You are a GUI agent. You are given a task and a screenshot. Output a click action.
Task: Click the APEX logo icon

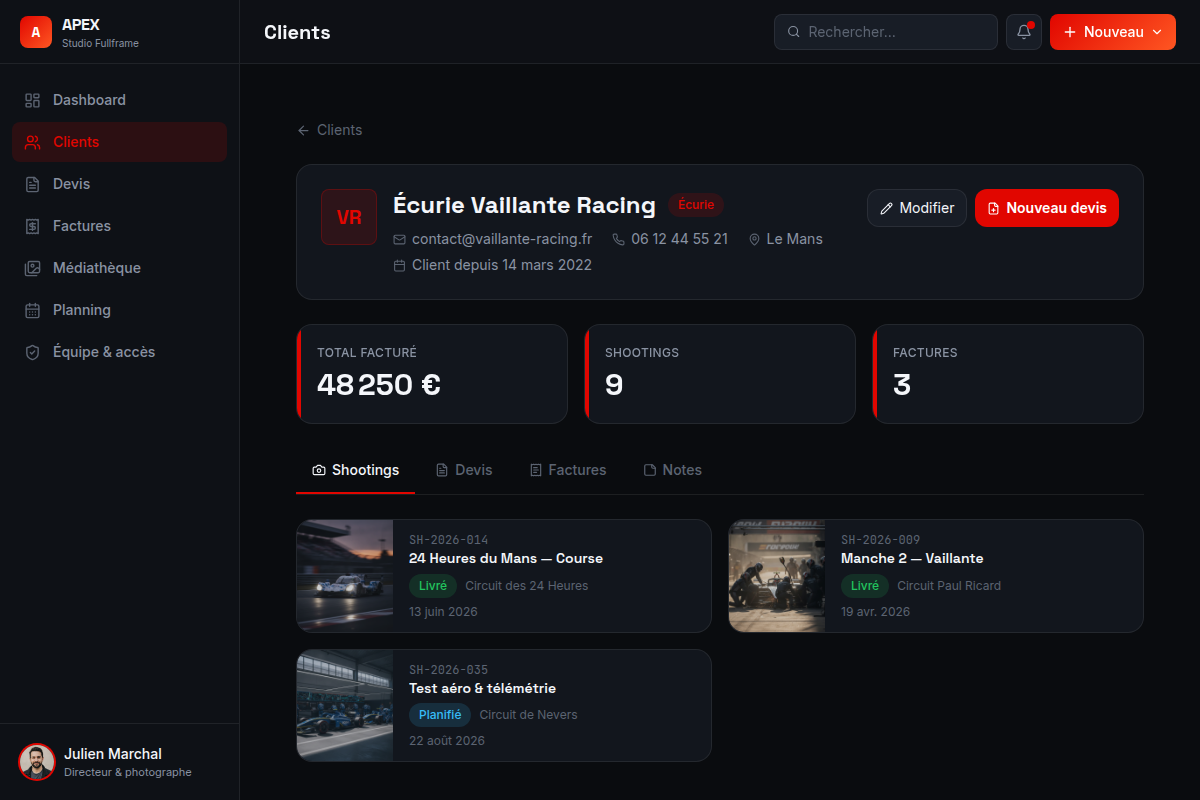tap(36, 32)
